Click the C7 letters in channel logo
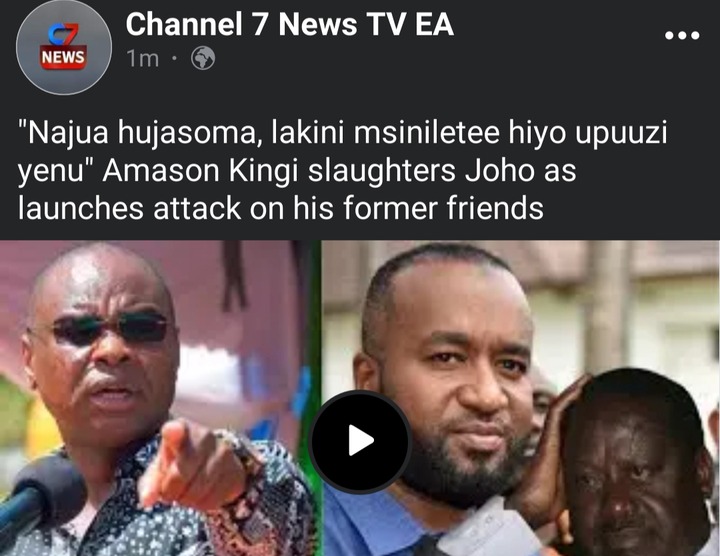 [x=63, y=34]
